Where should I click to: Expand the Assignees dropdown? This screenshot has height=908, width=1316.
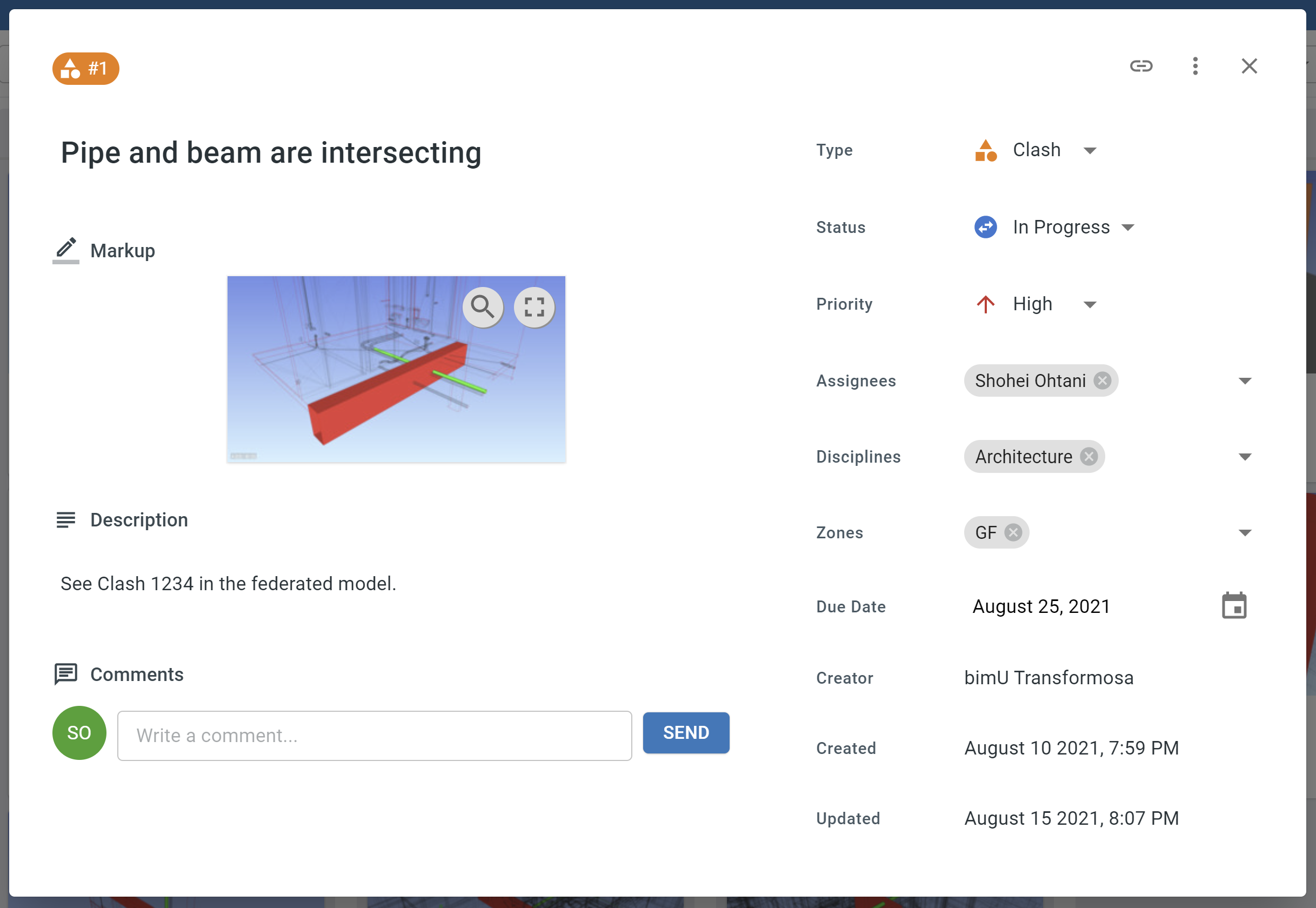click(x=1244, y=380)
